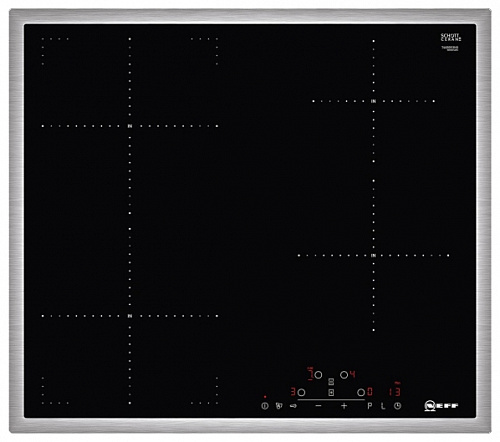This screenshot has height=442, width=500.
Task: Tap the NEFF brand logo
Action: pos(441,406)
